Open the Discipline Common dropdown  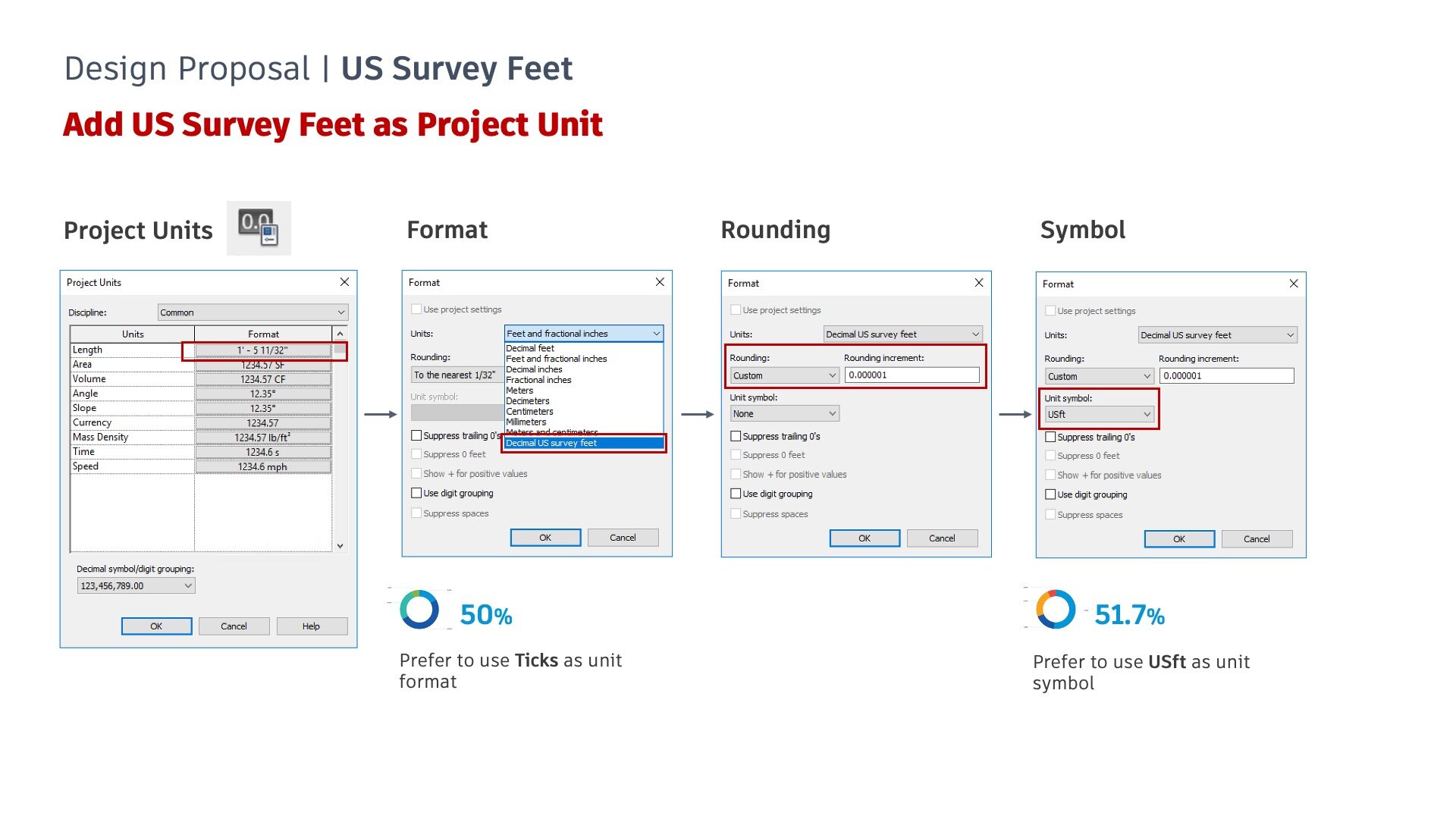253,312
